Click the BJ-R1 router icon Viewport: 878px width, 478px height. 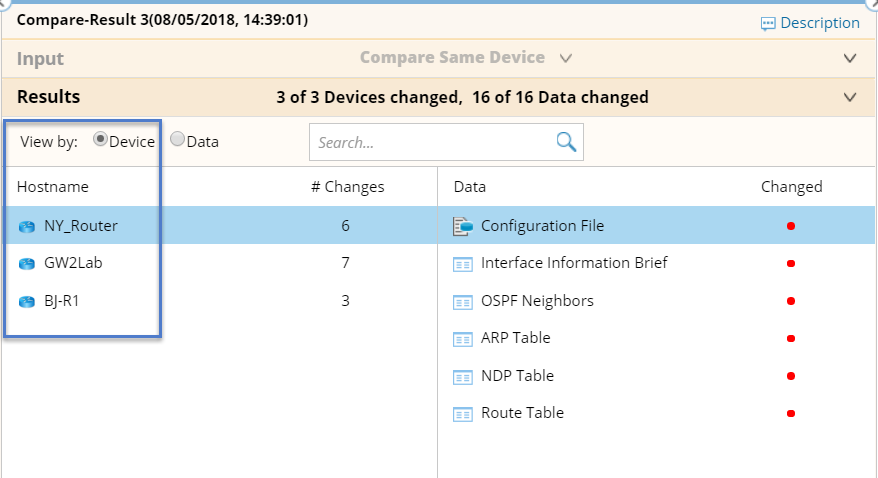coord(27,301)
